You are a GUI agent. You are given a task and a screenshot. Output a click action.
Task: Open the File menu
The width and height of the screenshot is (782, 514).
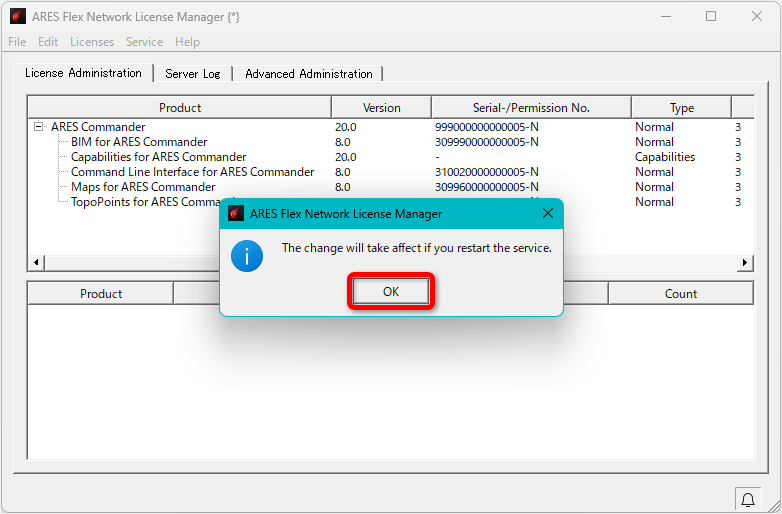17,42
